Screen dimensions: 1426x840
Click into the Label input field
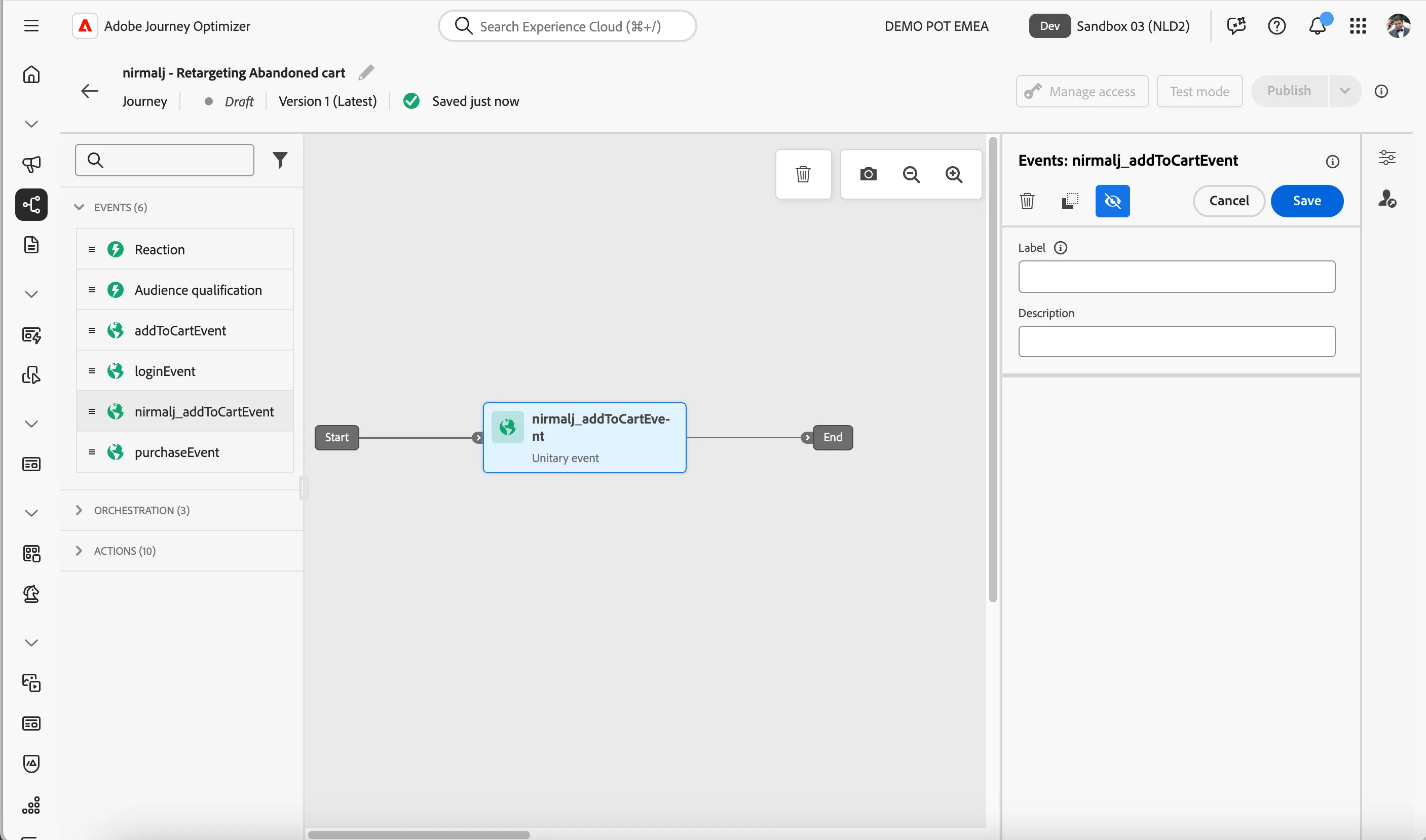pos(1176,277)
